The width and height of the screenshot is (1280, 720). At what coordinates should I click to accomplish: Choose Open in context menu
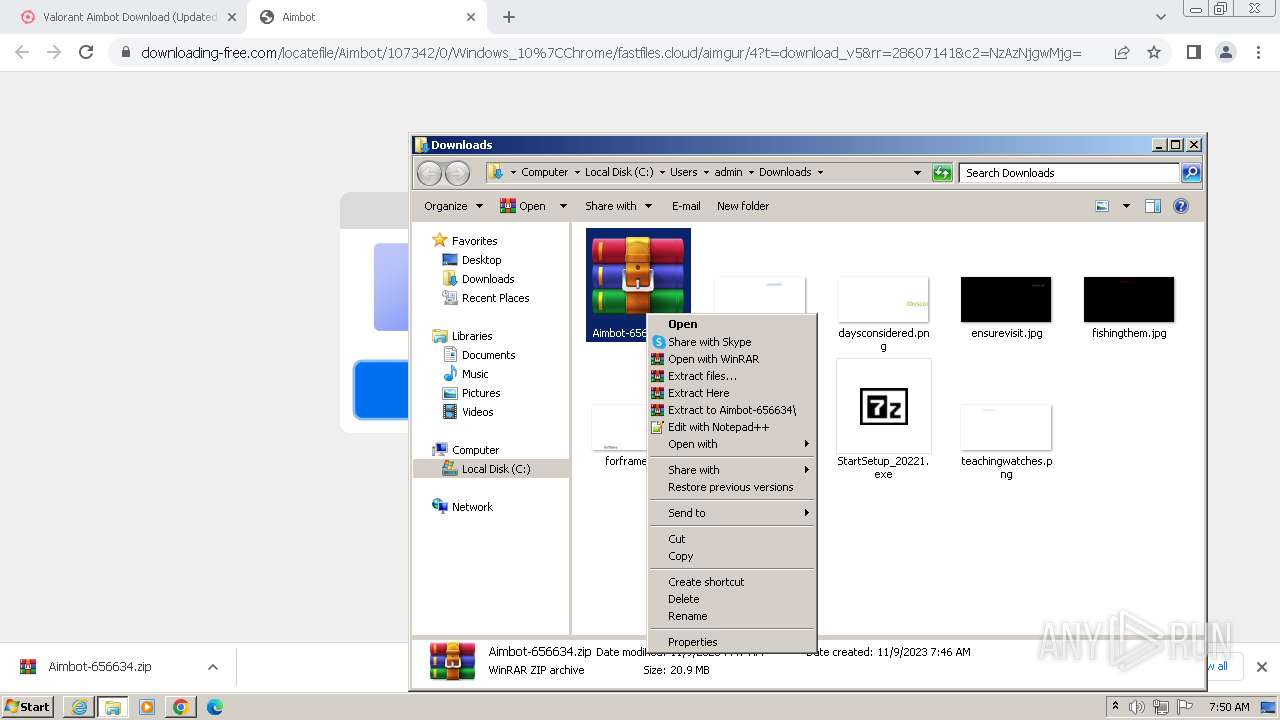[x=732, y=324]
